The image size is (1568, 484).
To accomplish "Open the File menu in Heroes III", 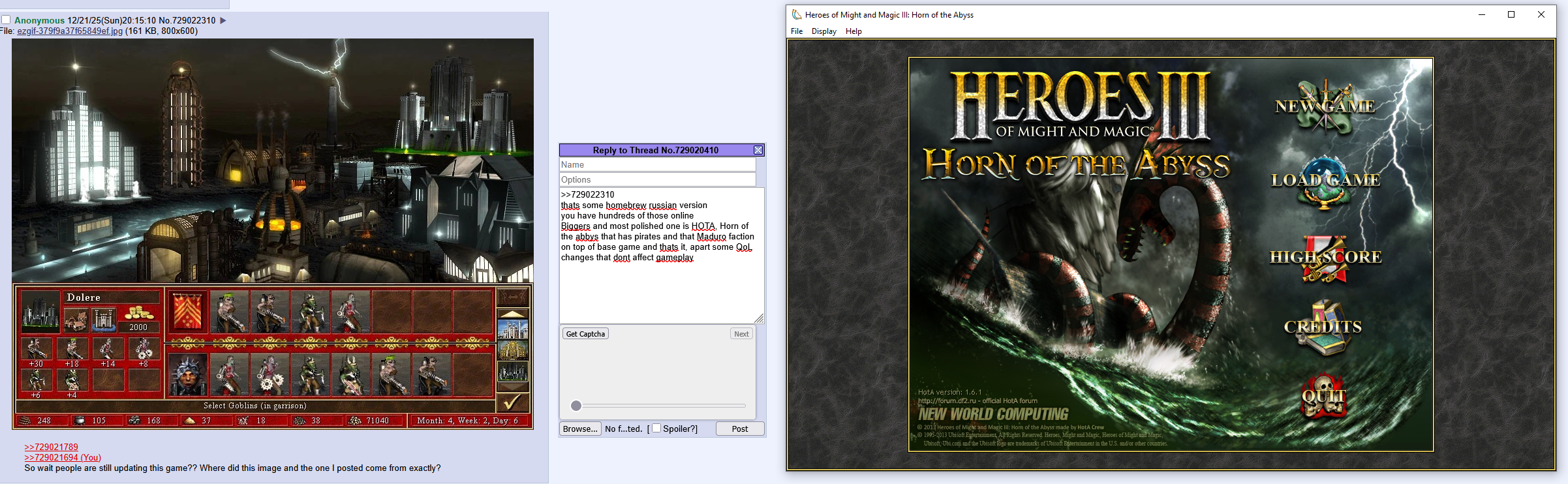I will 797,31.
